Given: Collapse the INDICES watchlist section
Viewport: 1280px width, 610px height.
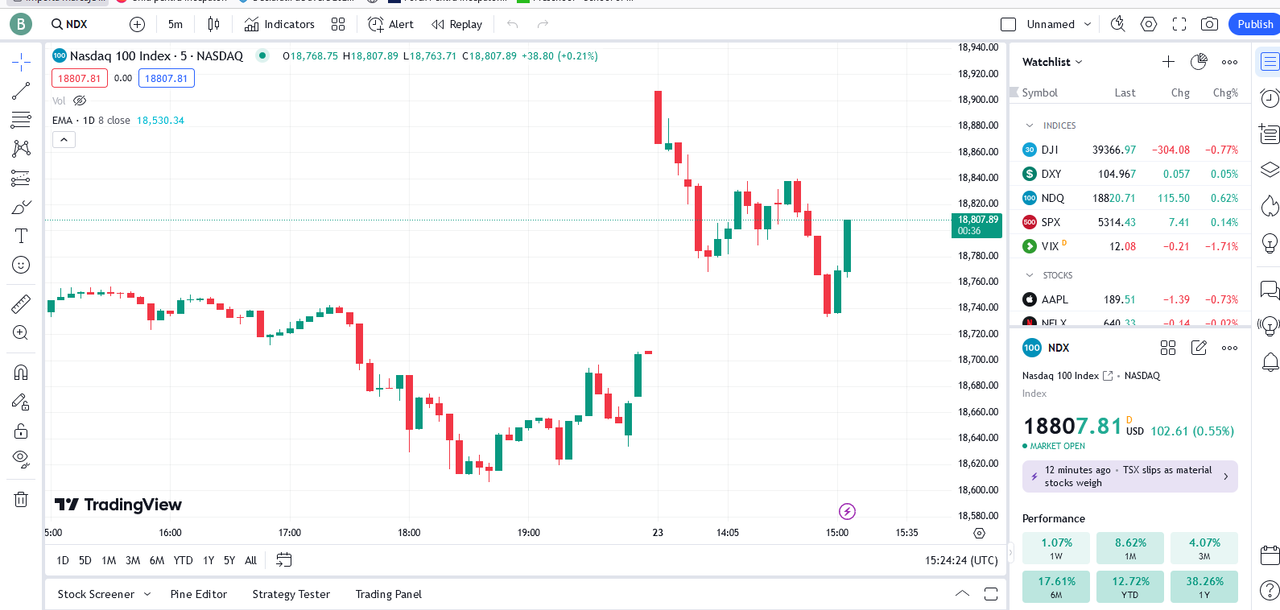Looking at the screenshot, I should 1029,126.
